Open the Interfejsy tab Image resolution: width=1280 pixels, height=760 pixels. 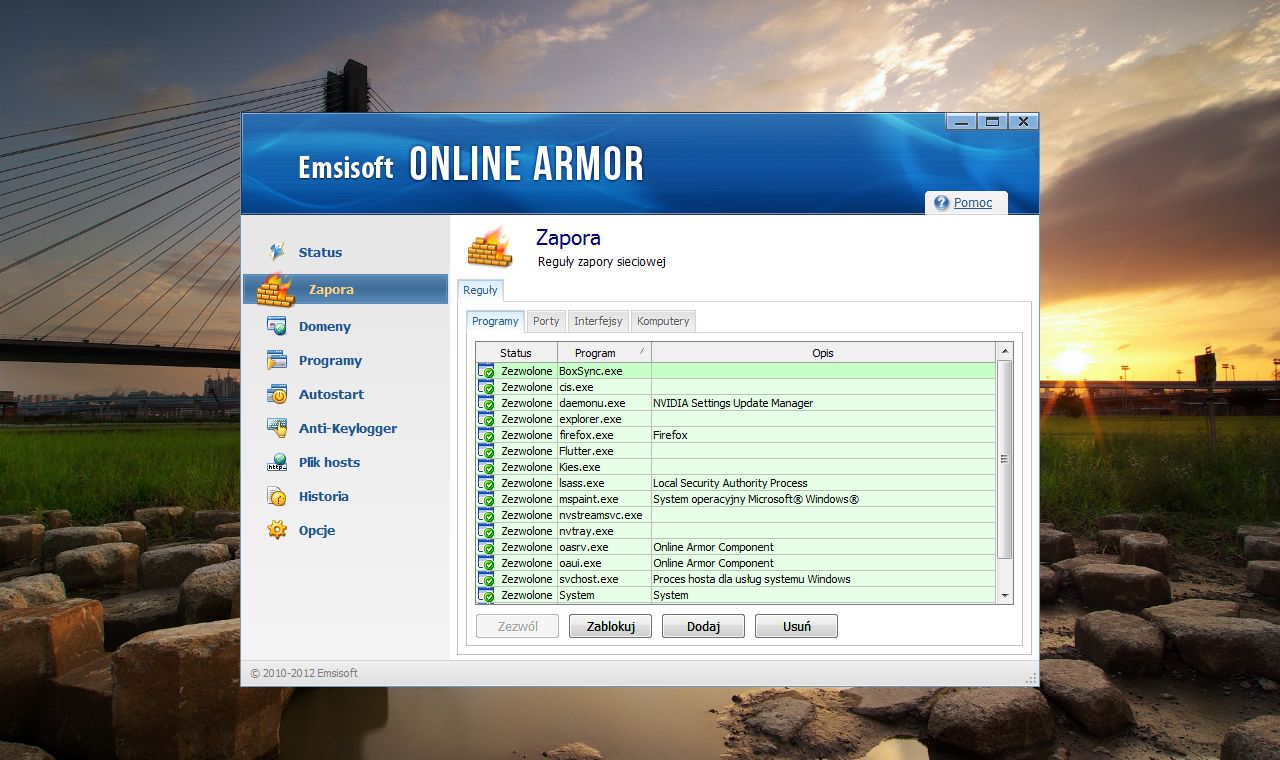(598, 321)
